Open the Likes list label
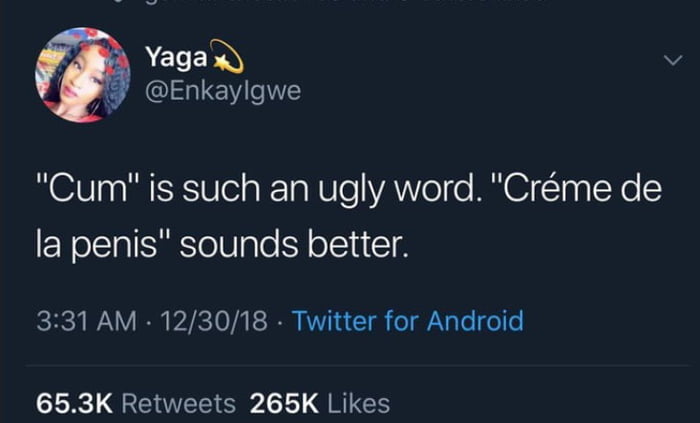This screenshot has width=700, height=423. click(359, 403)
